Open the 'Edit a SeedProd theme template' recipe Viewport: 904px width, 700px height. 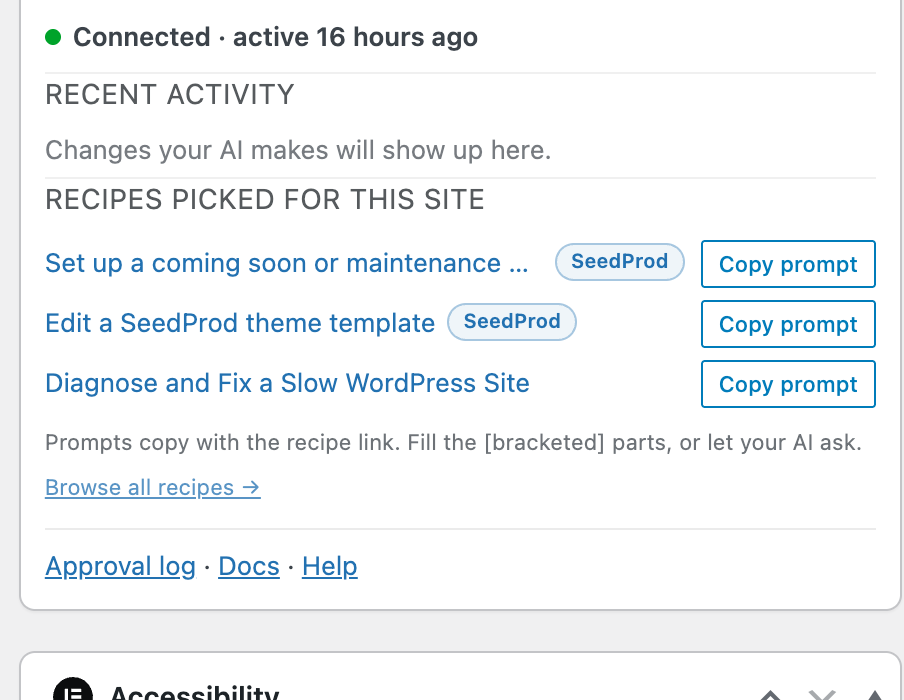(240, 323)
